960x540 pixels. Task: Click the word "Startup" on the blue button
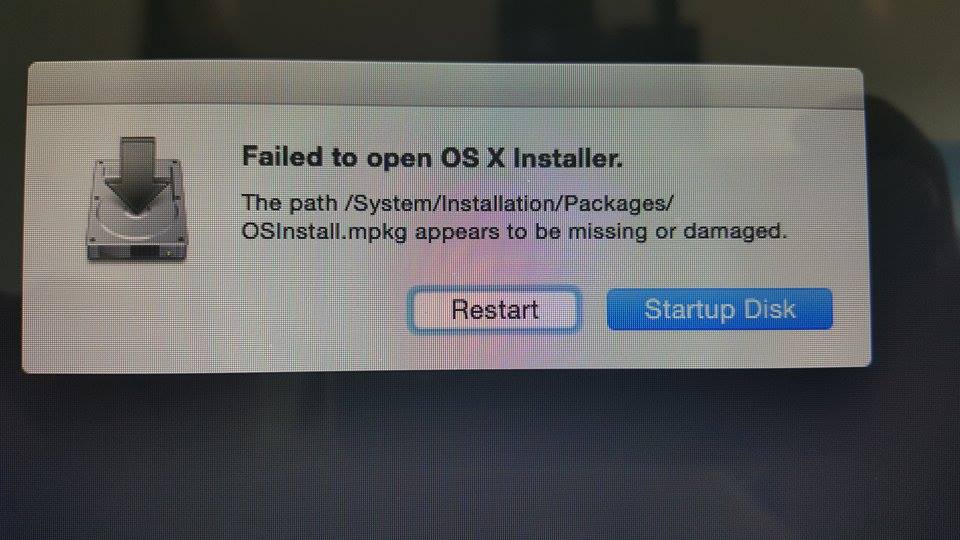click(689, 310)
